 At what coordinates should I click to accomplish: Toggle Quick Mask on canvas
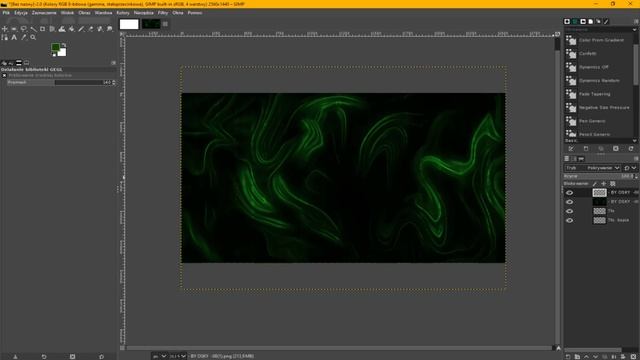[122, 348]
